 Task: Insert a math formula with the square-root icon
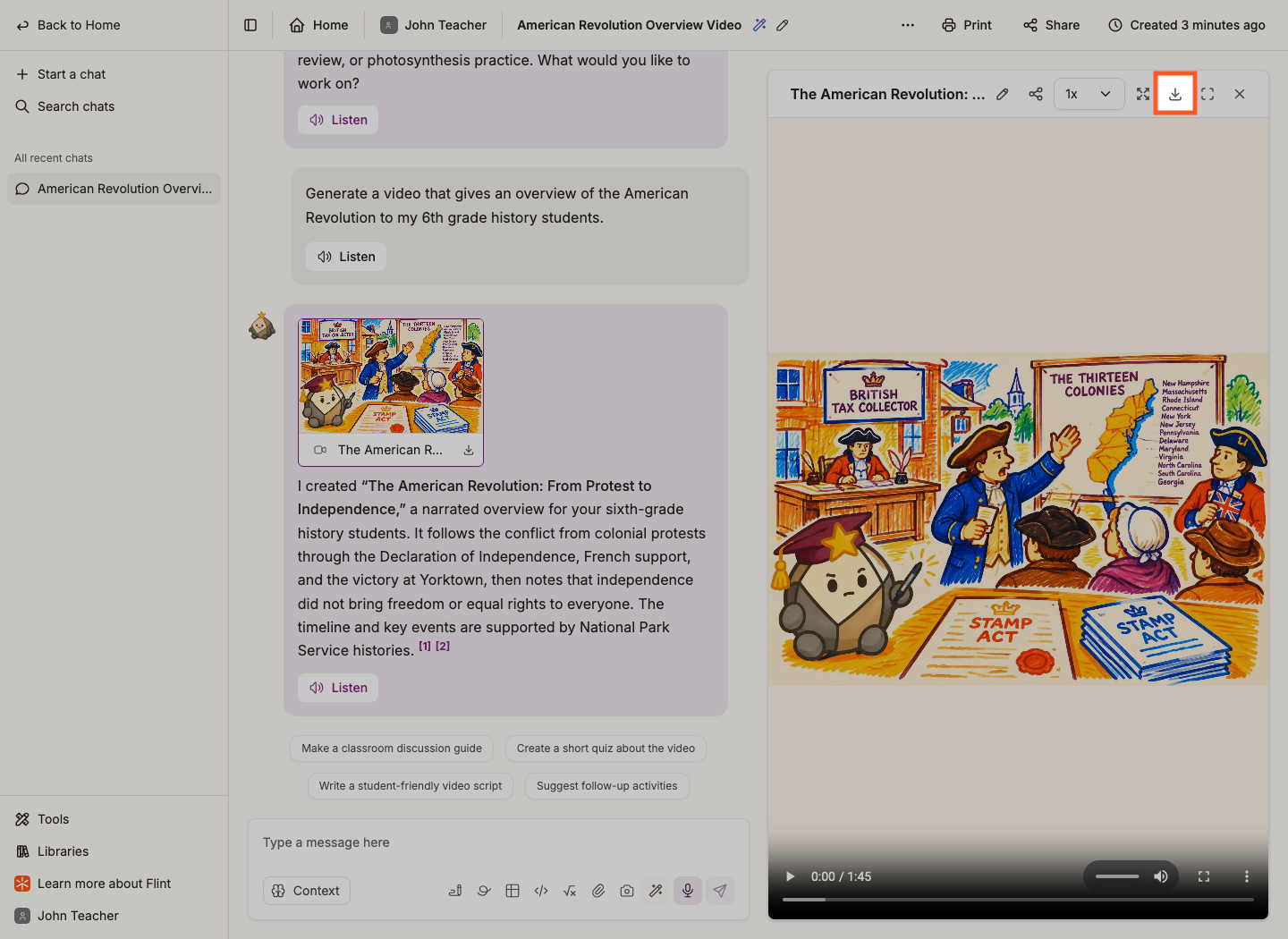pyautogui.click(x=570, y=891)
